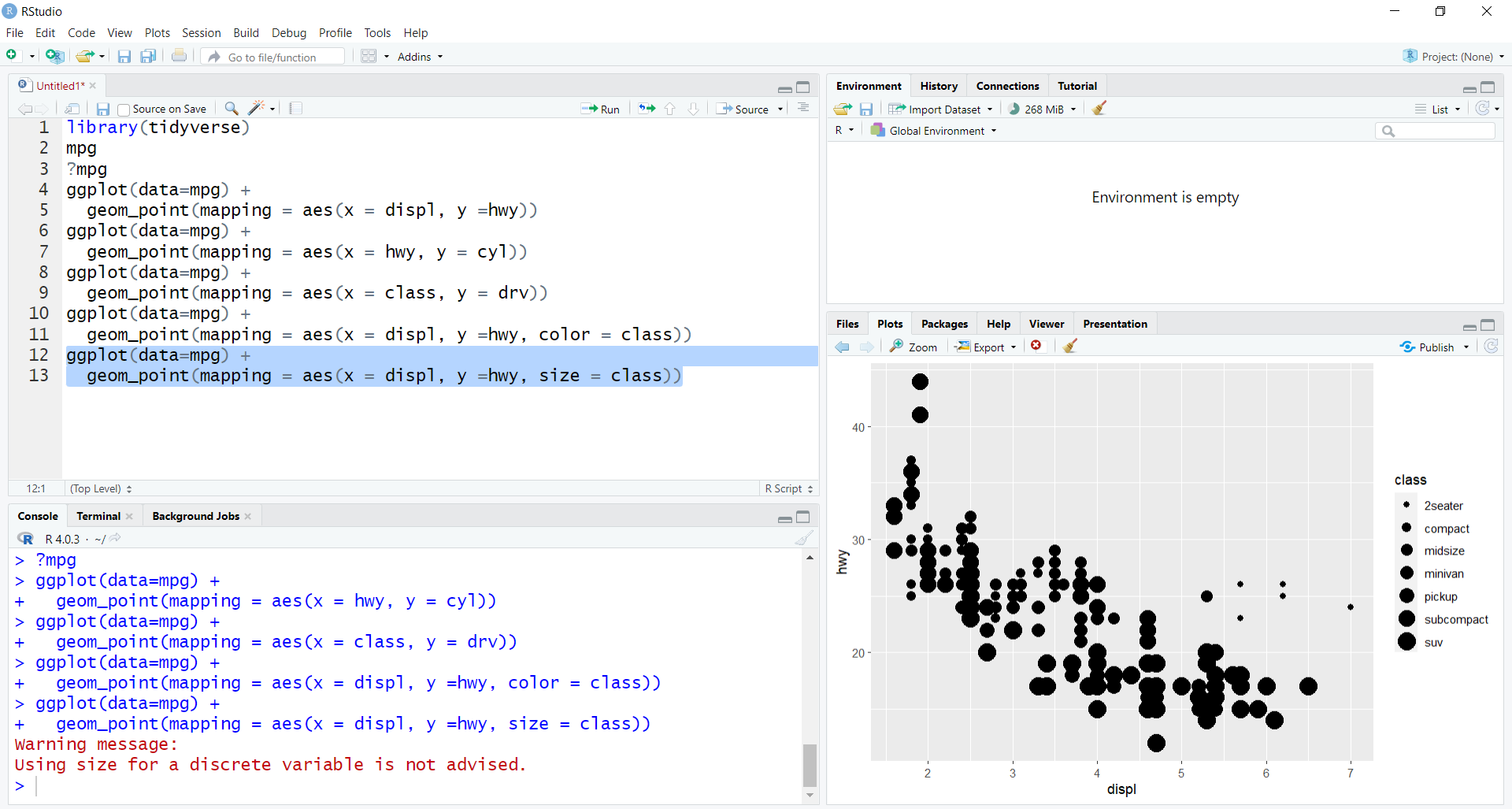Click the previous plot back arrow
Screen dimensions: 1512x809
(x=843, y=347)
